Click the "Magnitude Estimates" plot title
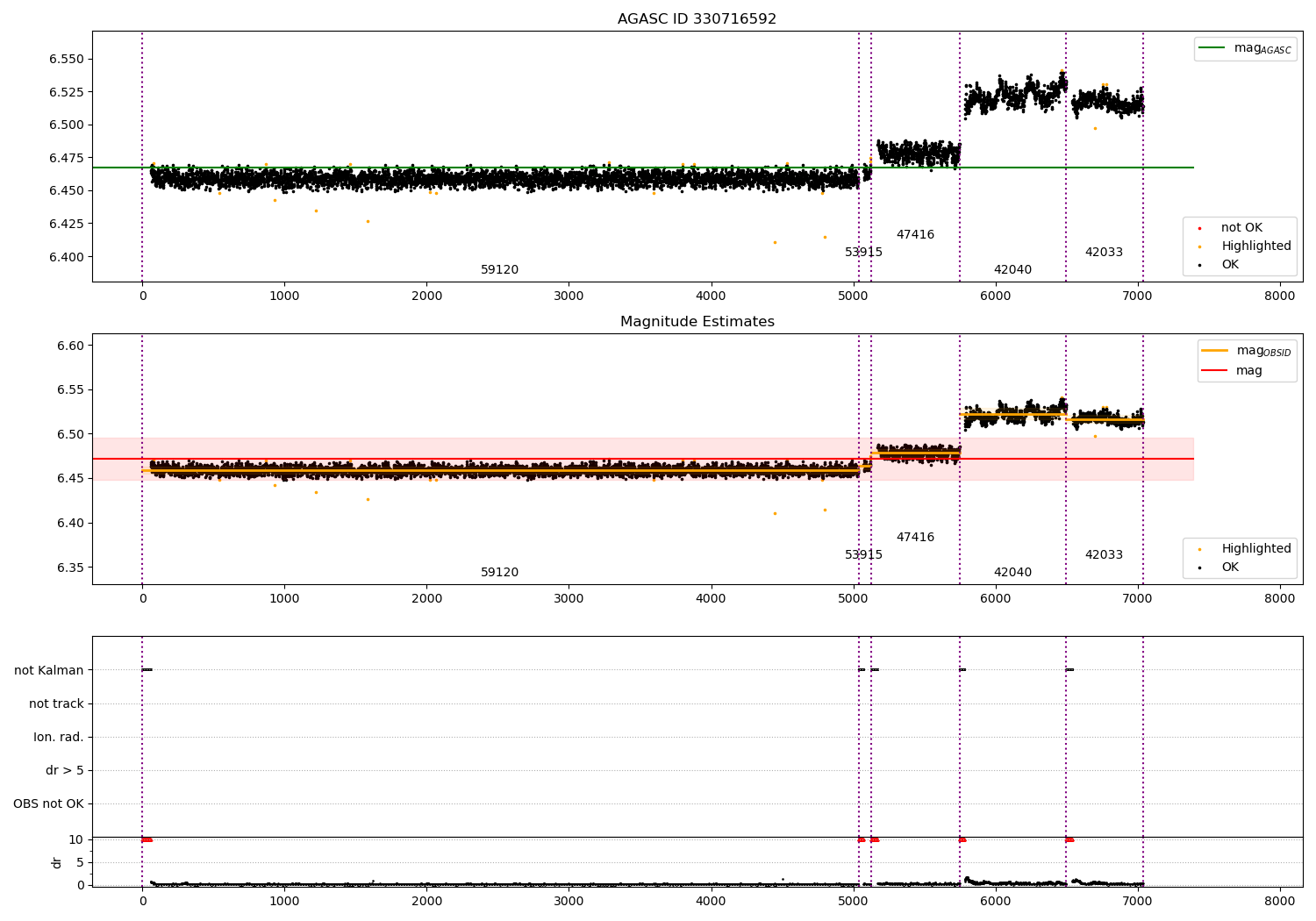 click(x=697, y=321)
